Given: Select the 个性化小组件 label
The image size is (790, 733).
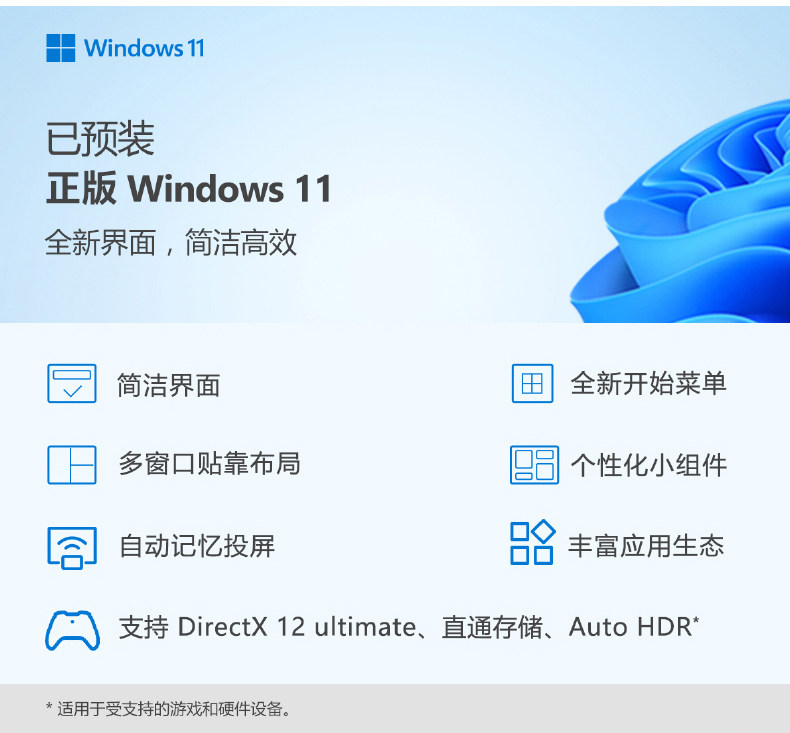Looking at the screenshot, I should click(649, 464).
